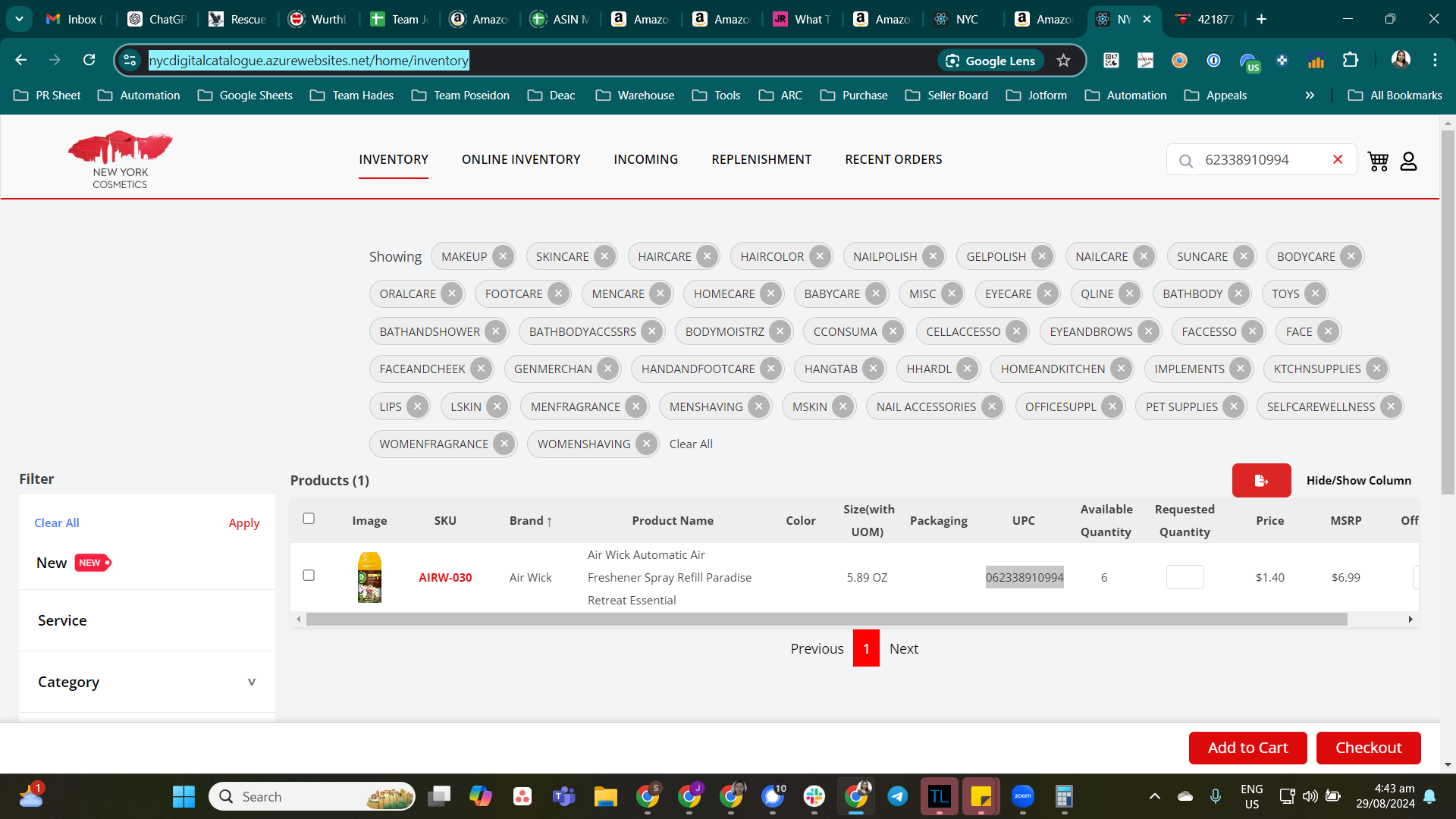This screenshot has height=819, width=1456.
Task: Clear All category chips link
Action: pos(691,444)
